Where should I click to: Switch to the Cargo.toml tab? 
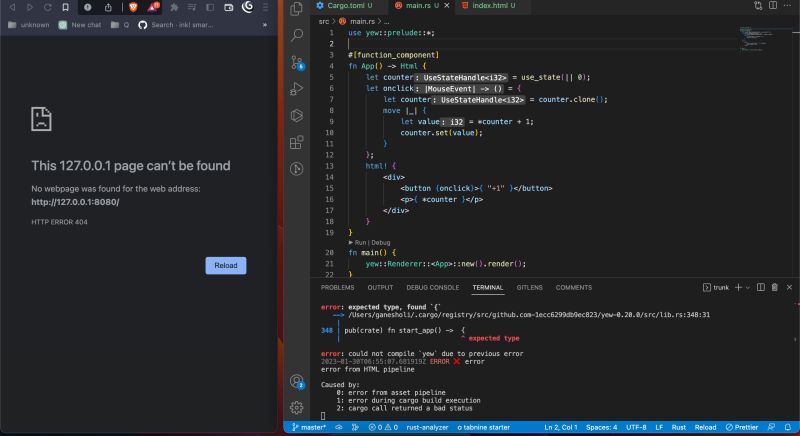coord(344,6)
